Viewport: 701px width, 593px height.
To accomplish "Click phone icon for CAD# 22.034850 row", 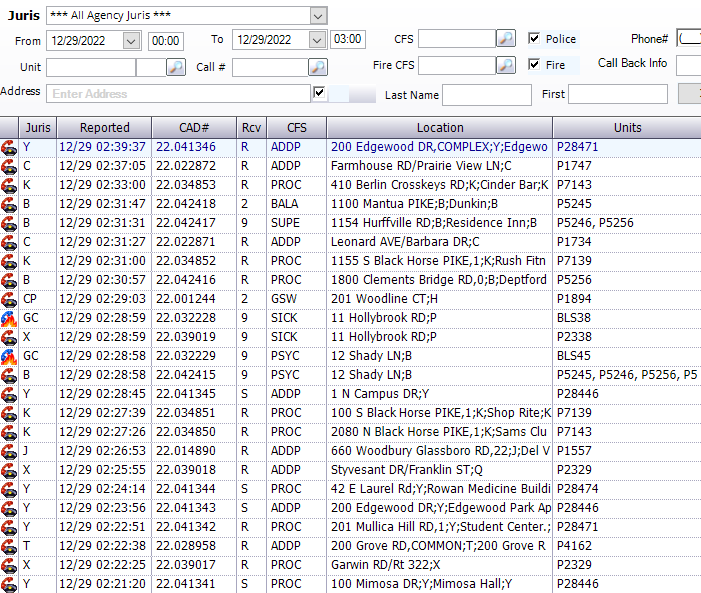I will coord(9,432).
